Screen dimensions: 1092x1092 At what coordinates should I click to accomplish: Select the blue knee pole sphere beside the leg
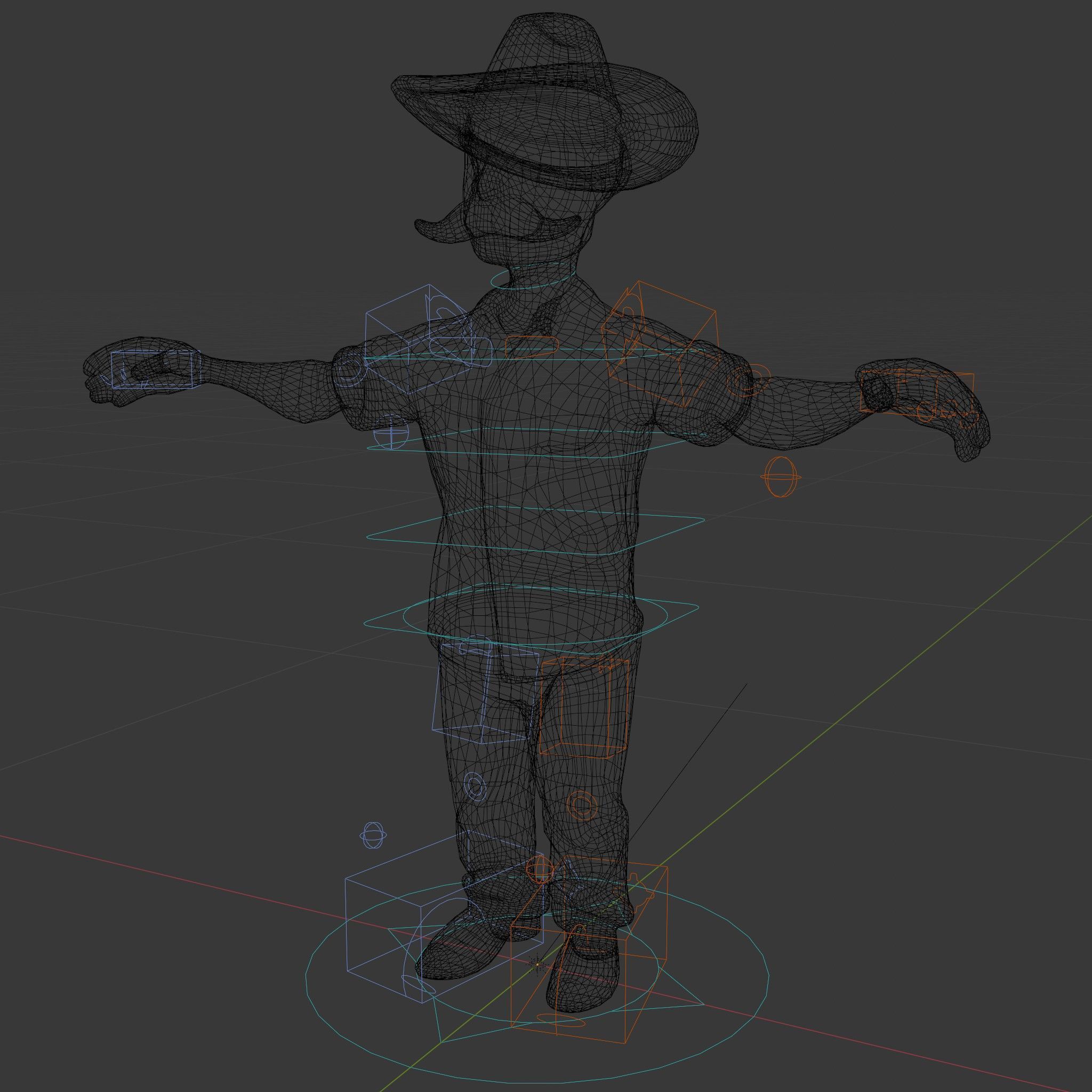point(374,836)
